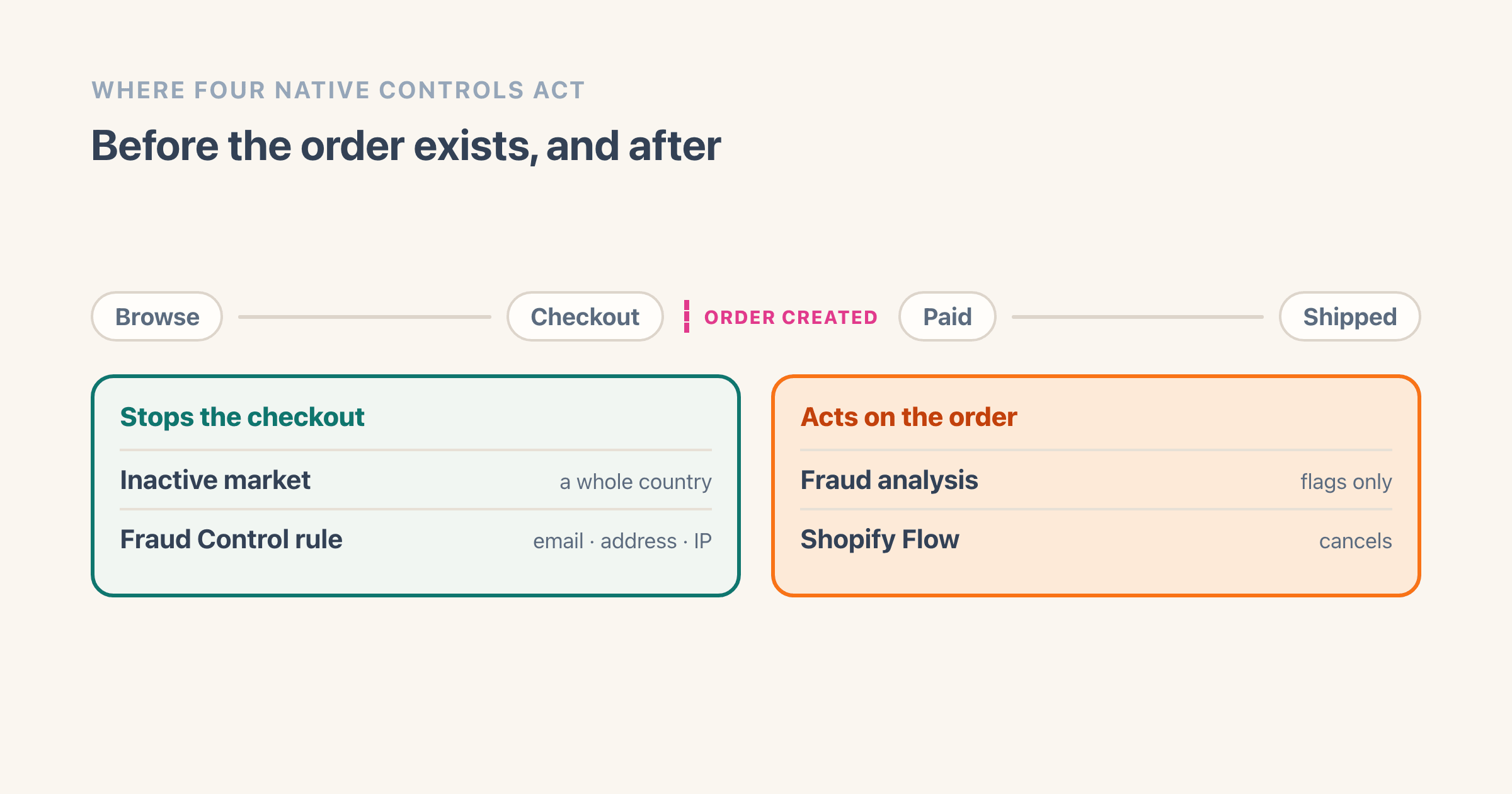
Task: Click the Paid stage pill
Action: pos(947,316)
